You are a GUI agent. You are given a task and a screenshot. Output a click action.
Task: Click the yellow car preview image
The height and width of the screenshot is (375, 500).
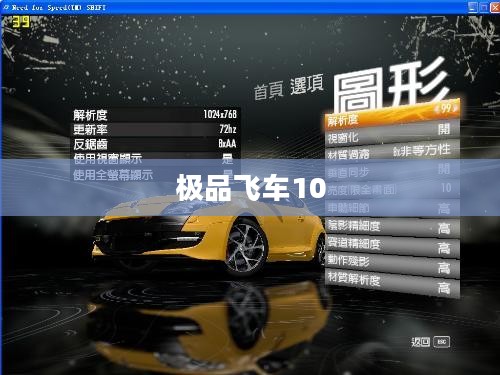tap(210, 233)
